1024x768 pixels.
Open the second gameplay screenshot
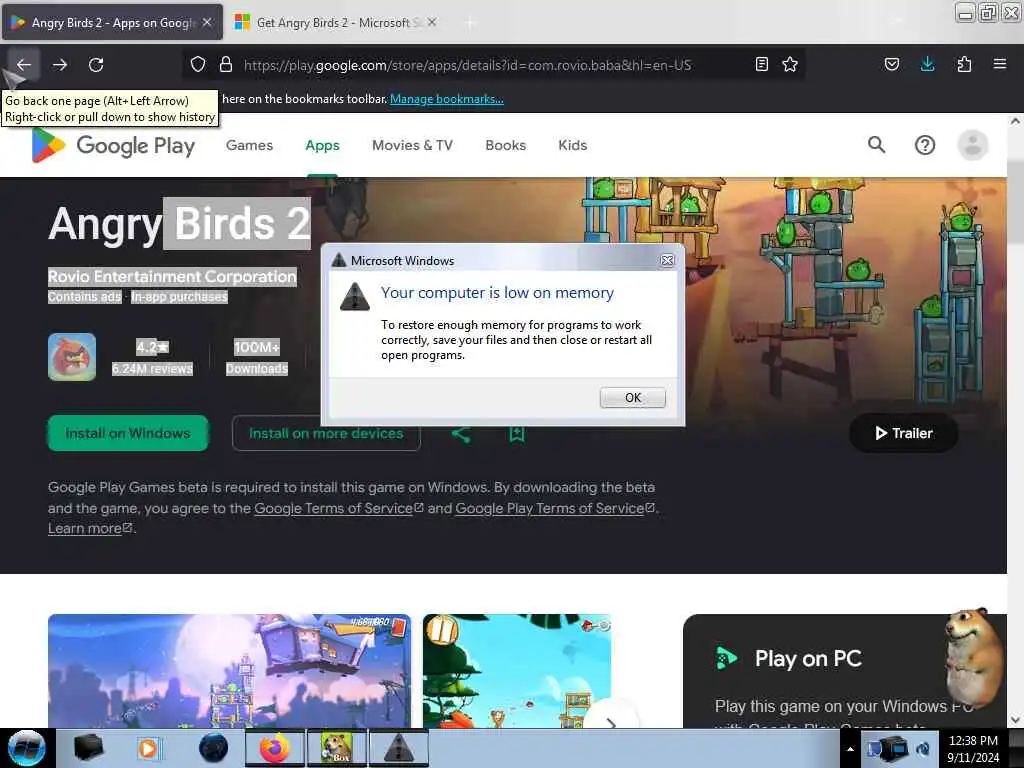pos(517,671)
